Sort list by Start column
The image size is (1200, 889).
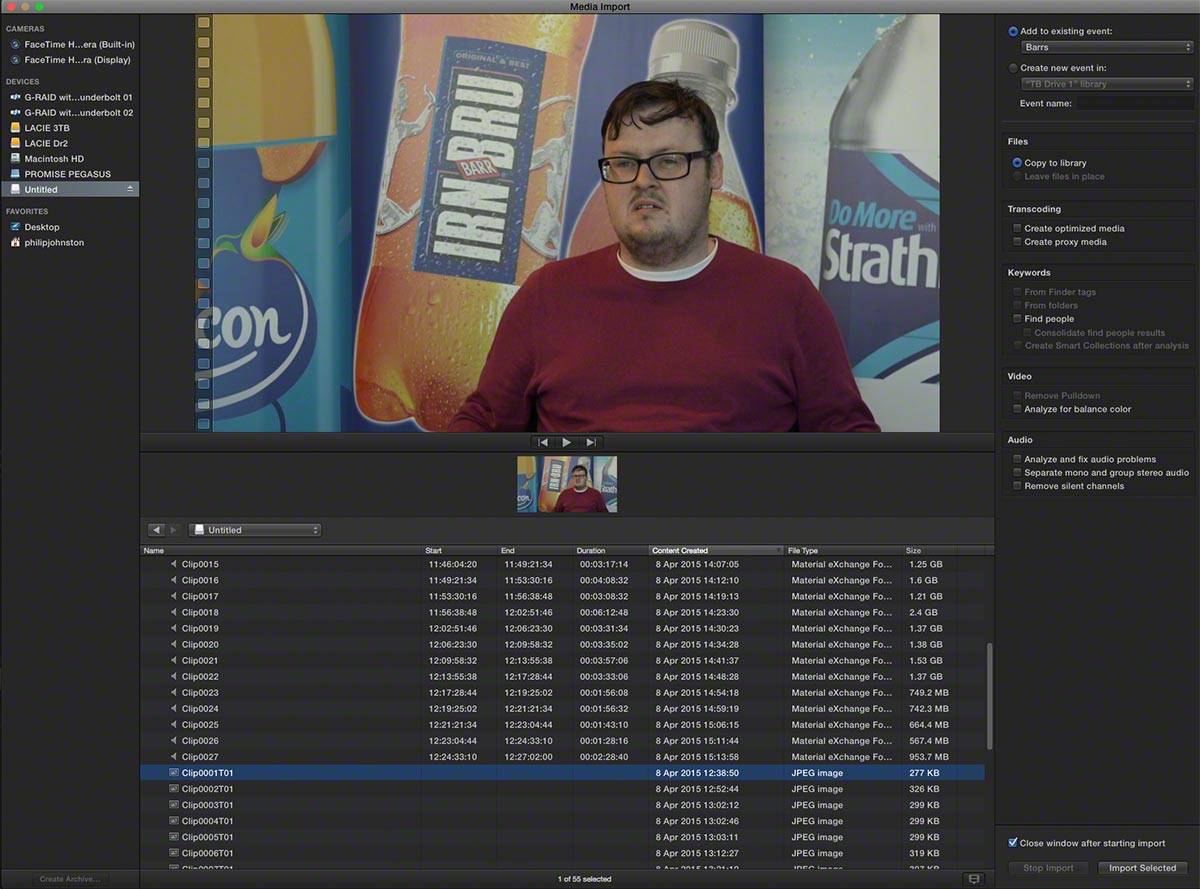point(460,551)
